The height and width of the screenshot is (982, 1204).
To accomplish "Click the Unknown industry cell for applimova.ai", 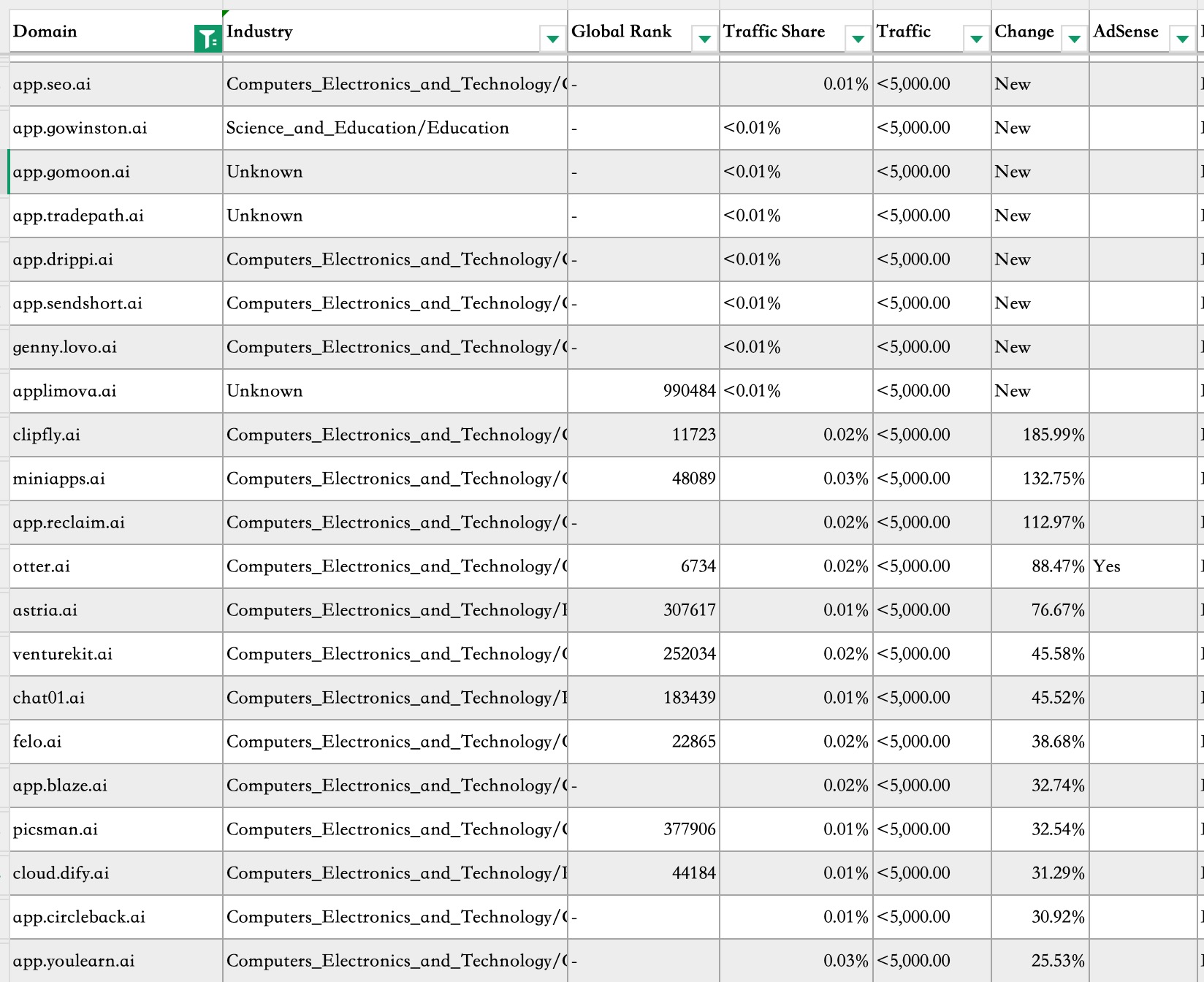I will point(395,391).
